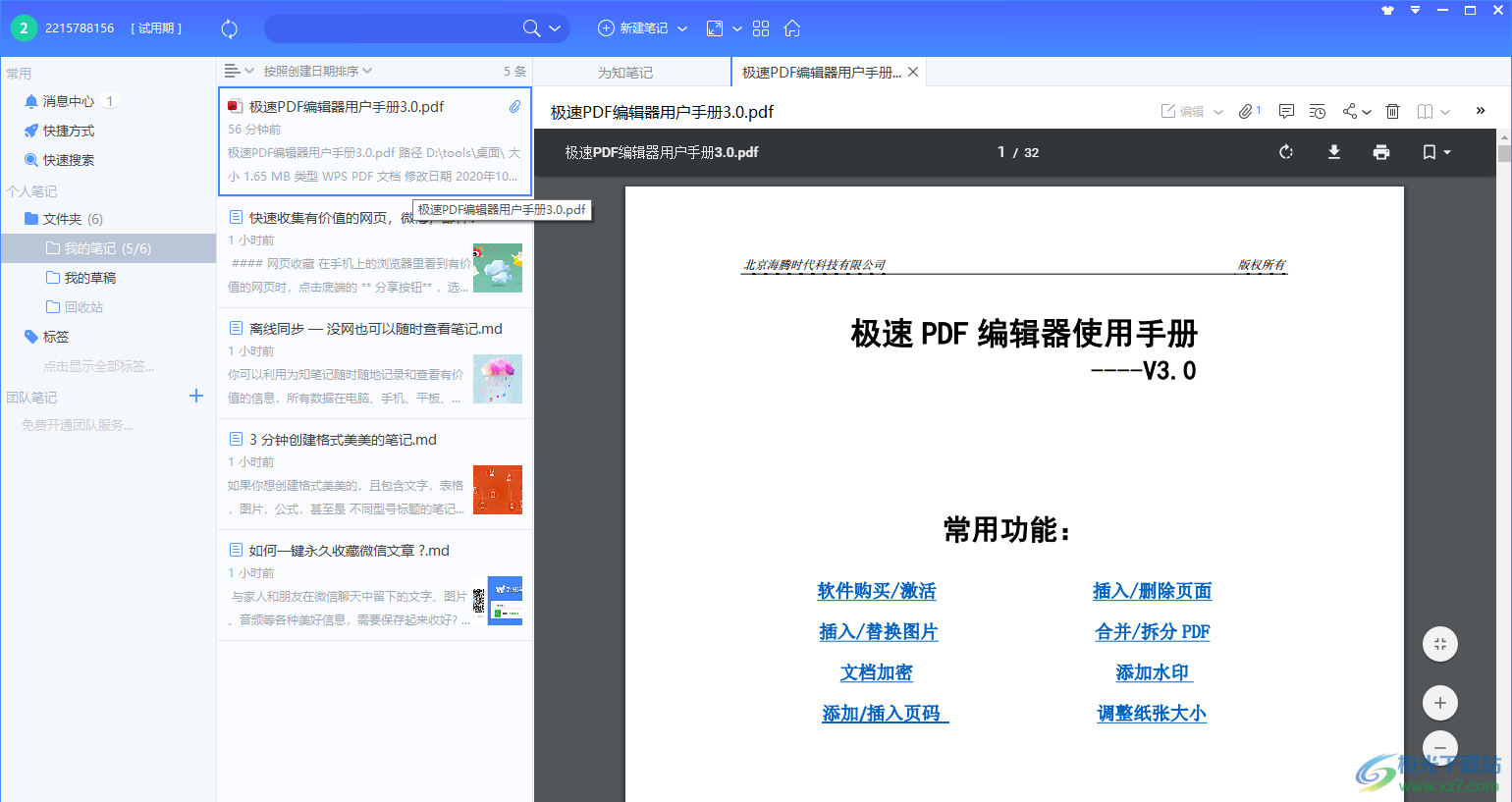Open the list view mode icon
This screenshot has height=802, width=1512.
tap(232, 71)
